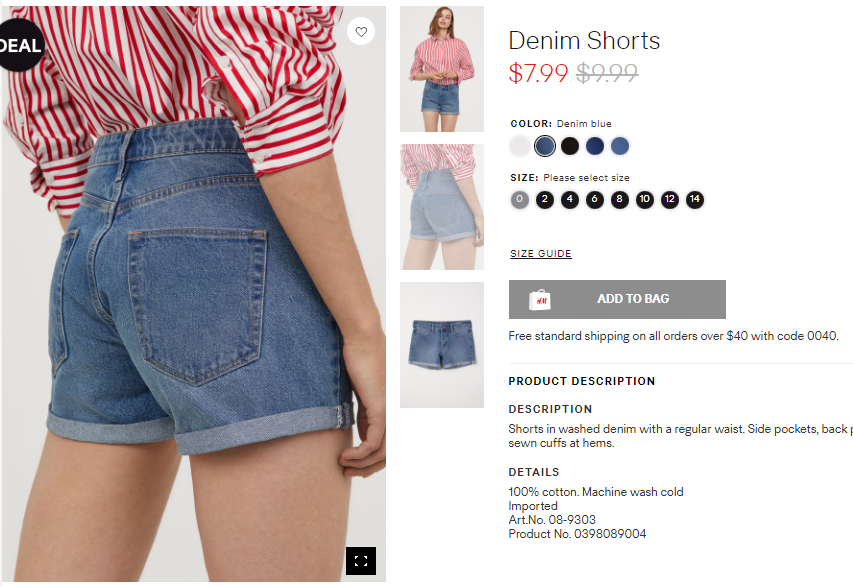
Task: Select the white color swatch
Action: click(520, 146)
